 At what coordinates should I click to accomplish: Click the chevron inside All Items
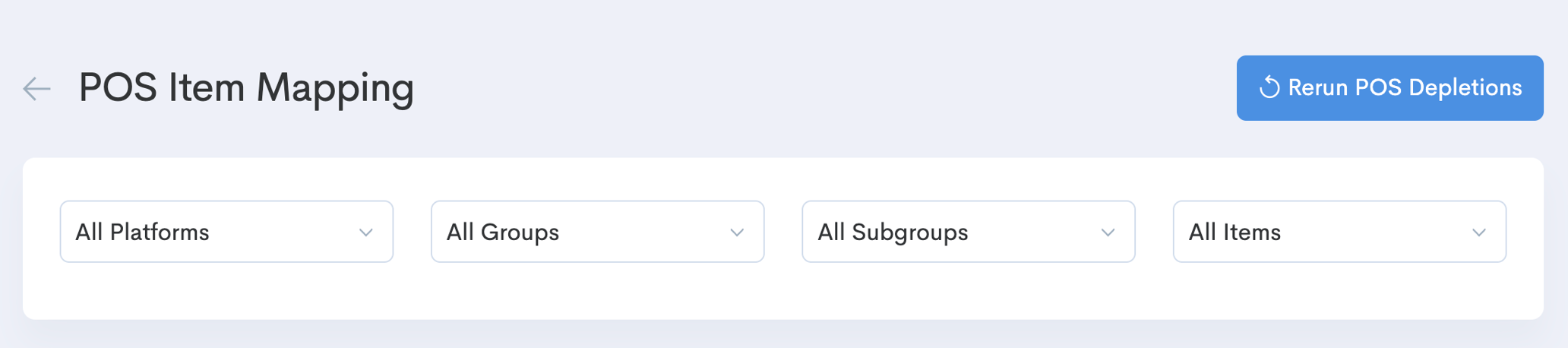[x=1478, y=233]
